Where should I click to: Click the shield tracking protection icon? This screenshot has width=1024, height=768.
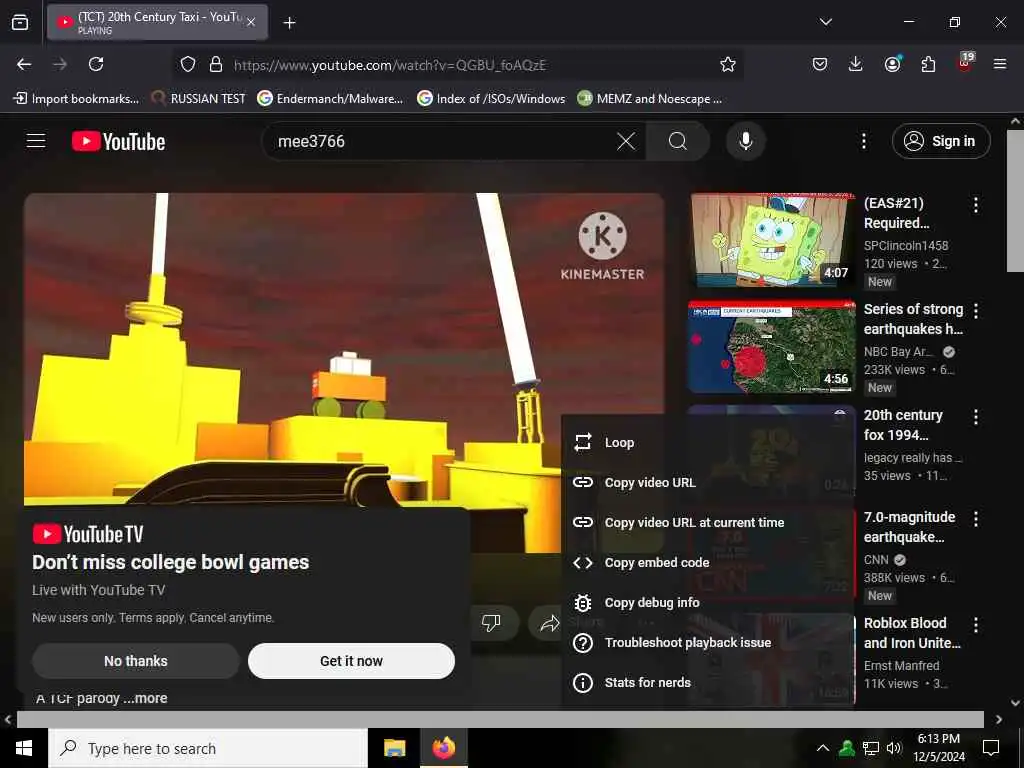point(188,64)
